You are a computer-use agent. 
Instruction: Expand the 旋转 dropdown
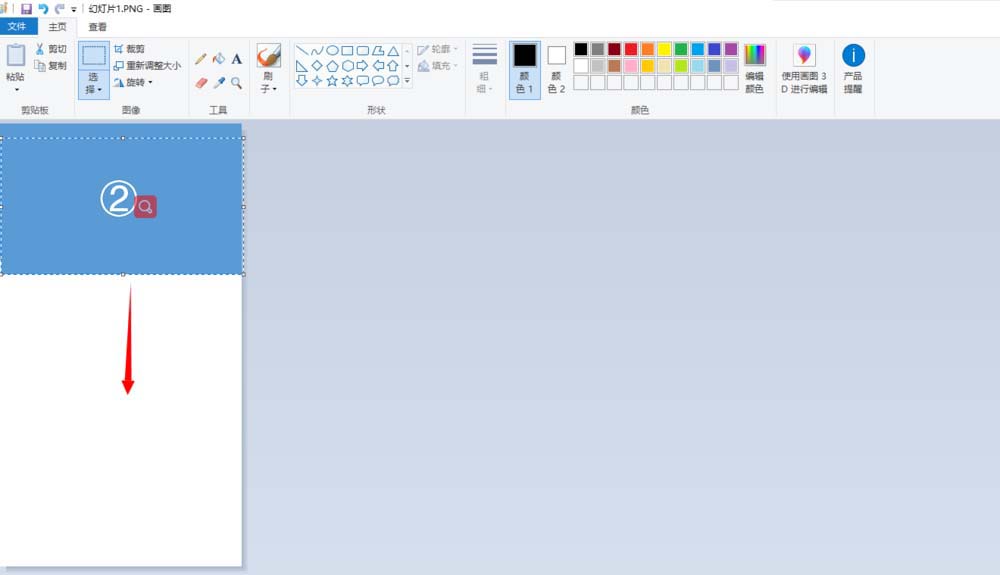coord(134,82)
